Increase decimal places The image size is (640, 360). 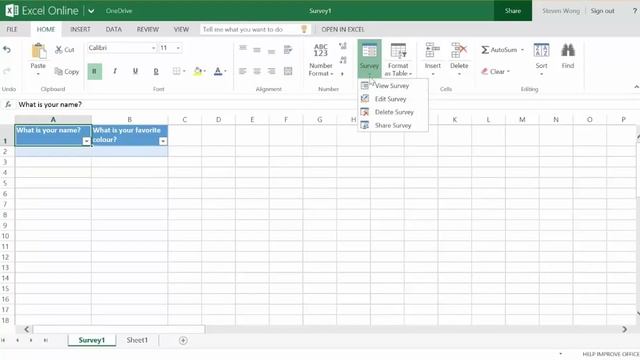[343, 46]
